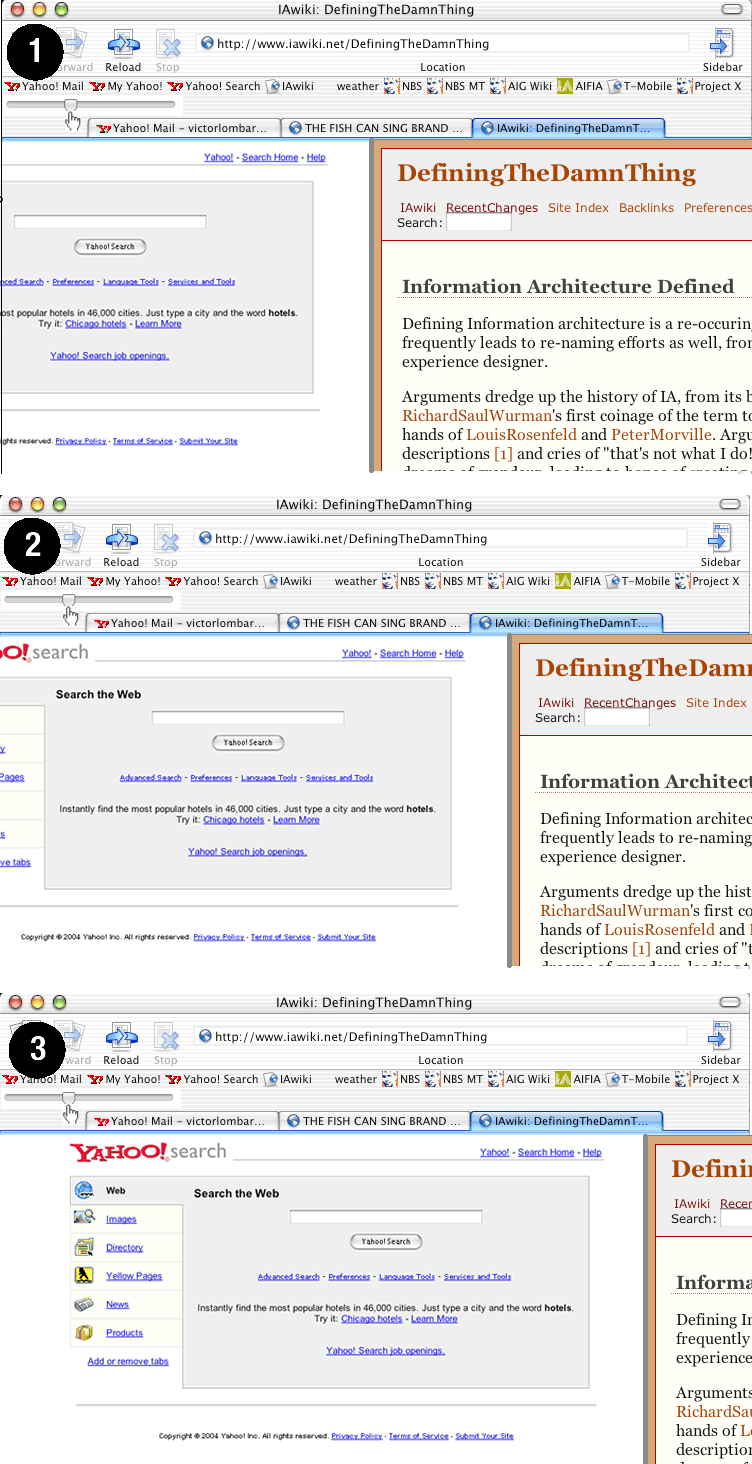
Task: Click Yahoo! Search button in middle window
Action: pos(248,742)
